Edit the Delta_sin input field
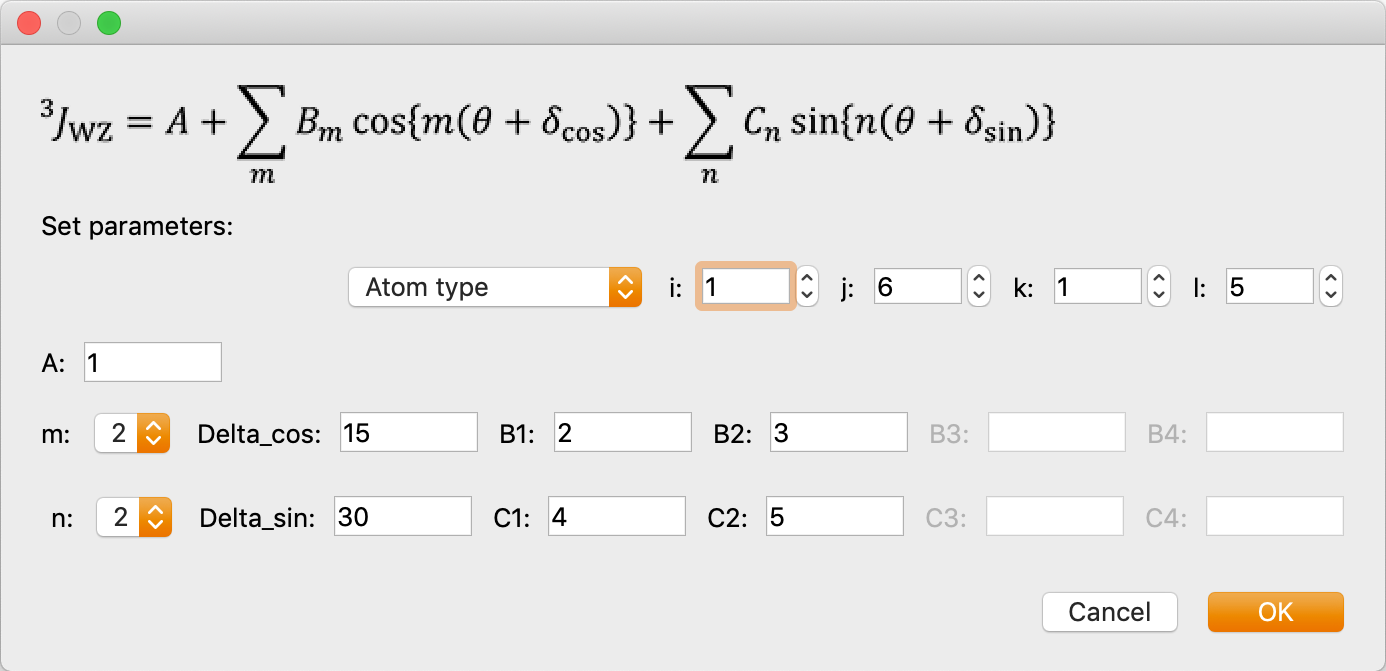 tap(402, 517)
